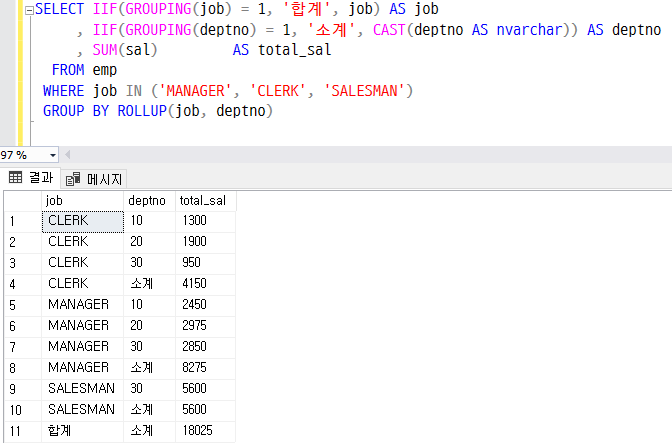Screen dimensions: 672x447
Task: Select row header number 1
Action: tap(23, 221)
